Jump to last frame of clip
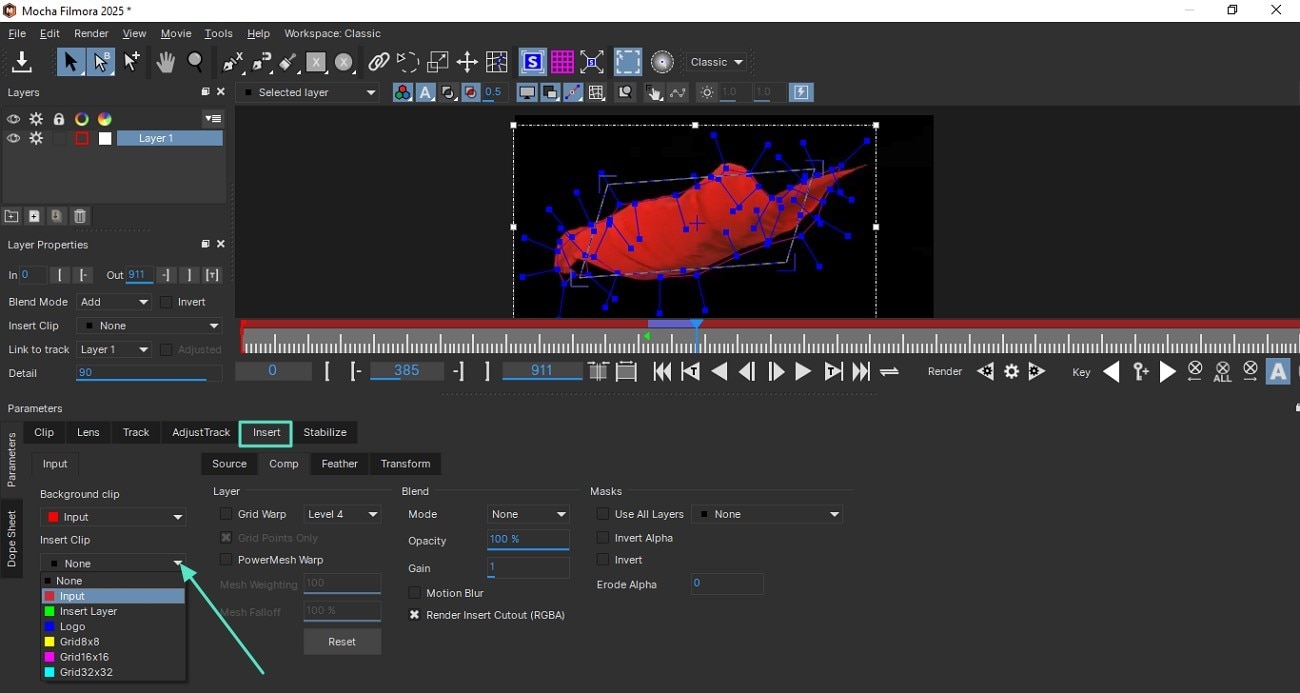The width and height of the screenshot is (1300, 693). click(x=861, y=372)
